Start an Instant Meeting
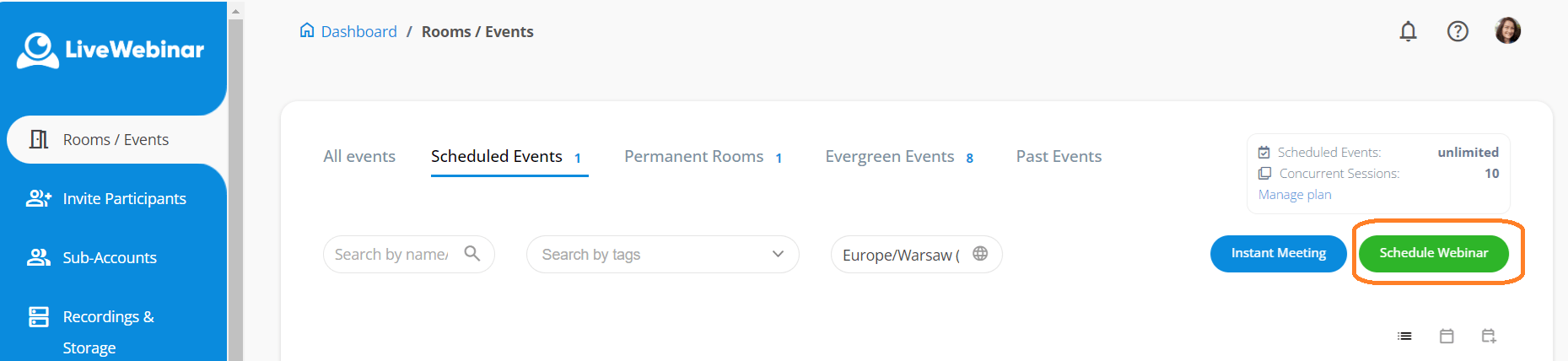Screen dimensions: 1568x361 (x=1278, y=253)
